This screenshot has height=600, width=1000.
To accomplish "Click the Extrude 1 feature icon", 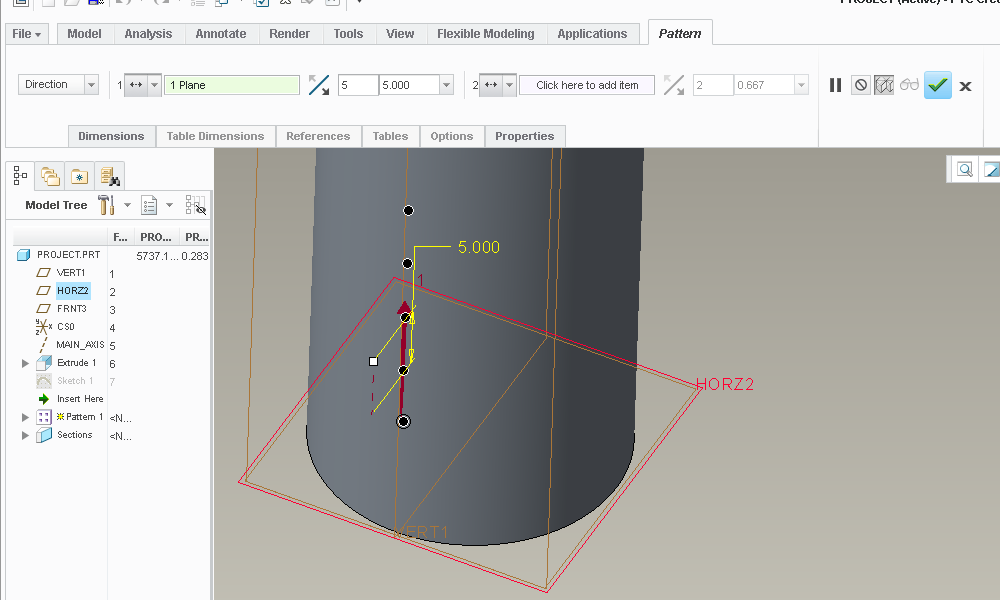I will (43, 363).
